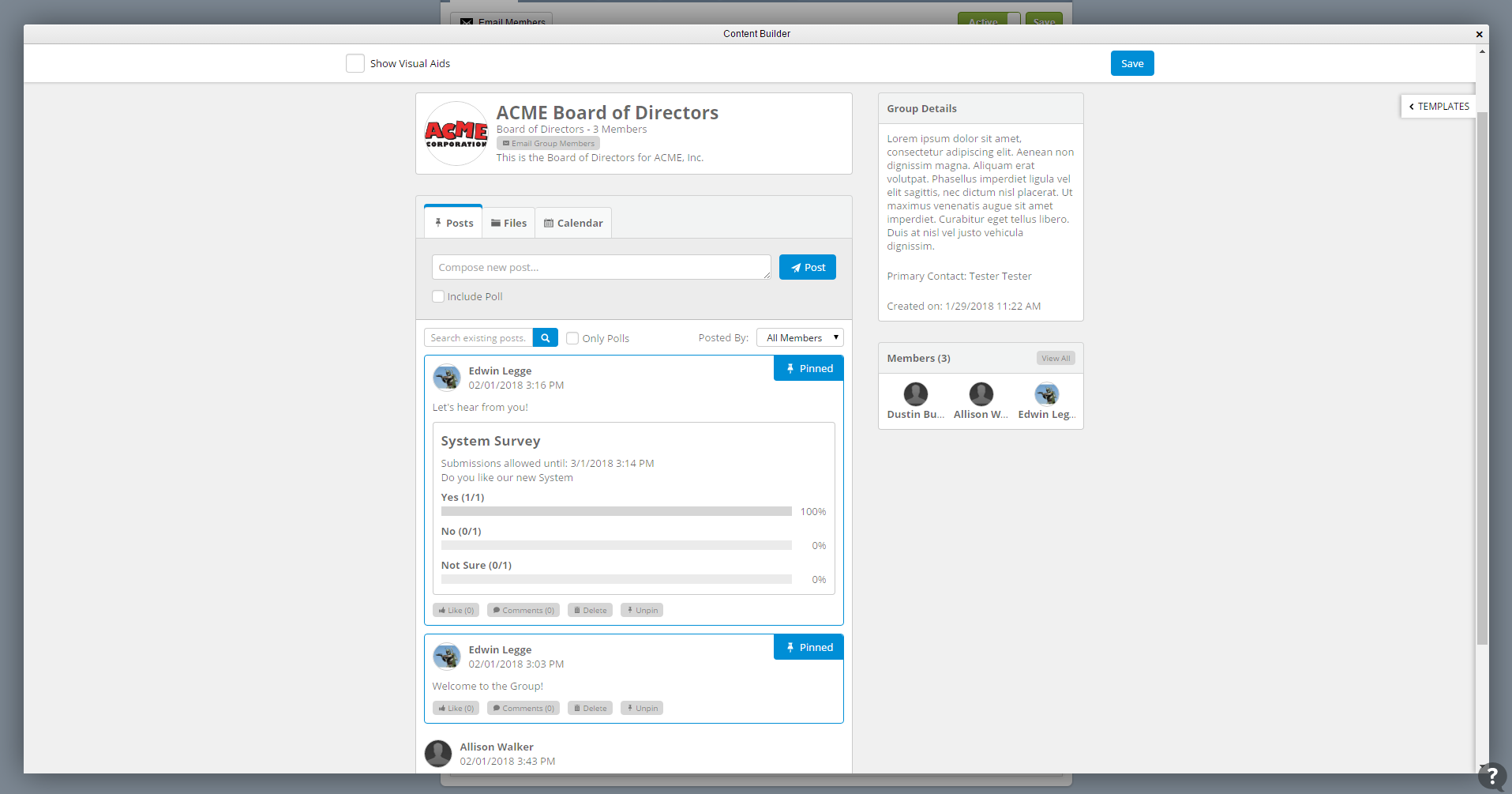Check the Only Polls filter
The image size is (1512, 794).
[x=572, y=338]
